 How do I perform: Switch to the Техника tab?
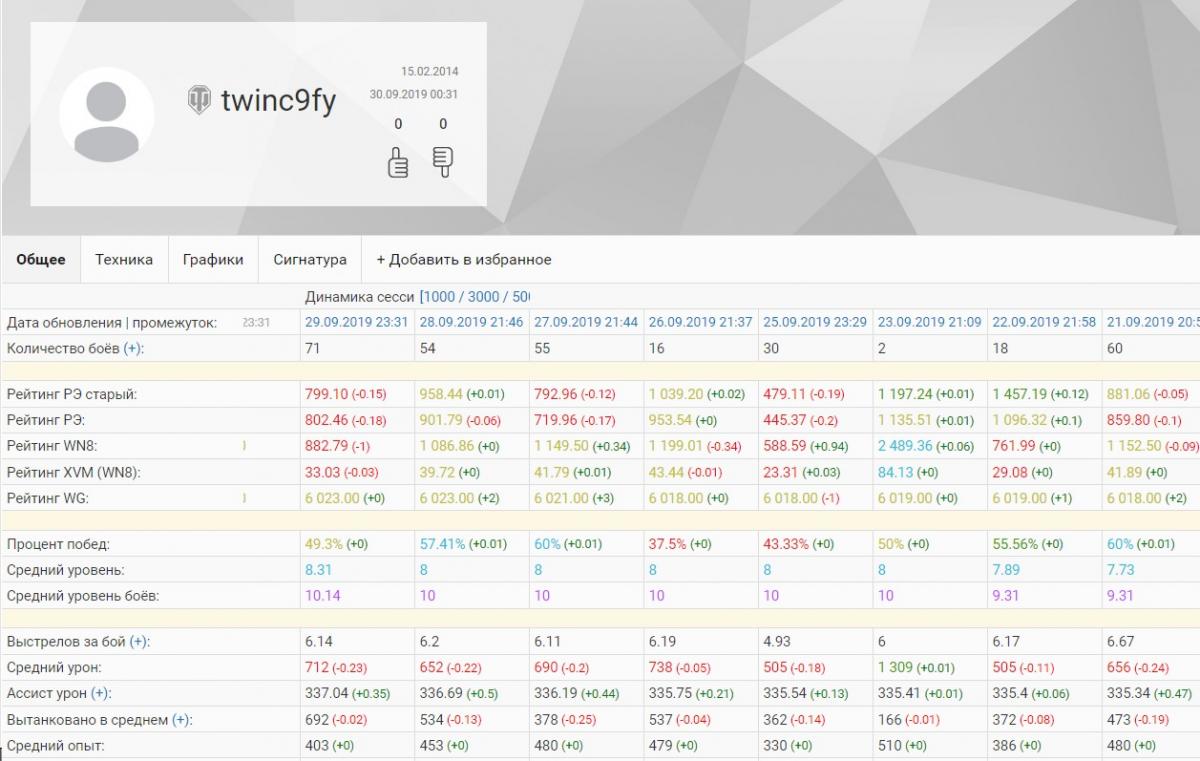click(x=124, y=259)
